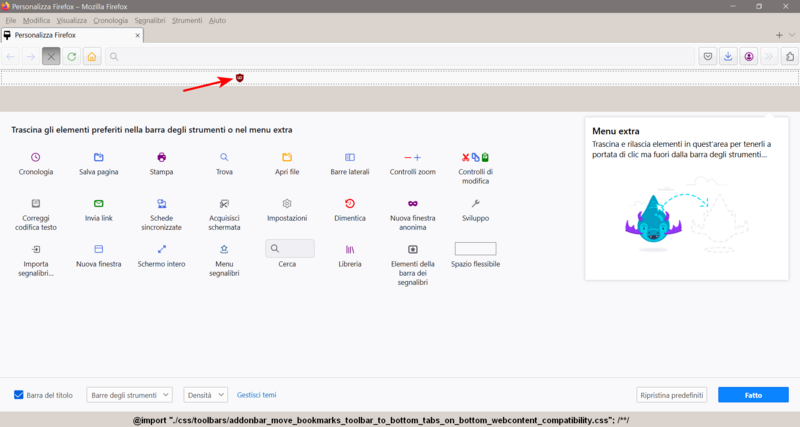Select the Barre laterali icon
The image size is (800, 427).
coord(349,157)
